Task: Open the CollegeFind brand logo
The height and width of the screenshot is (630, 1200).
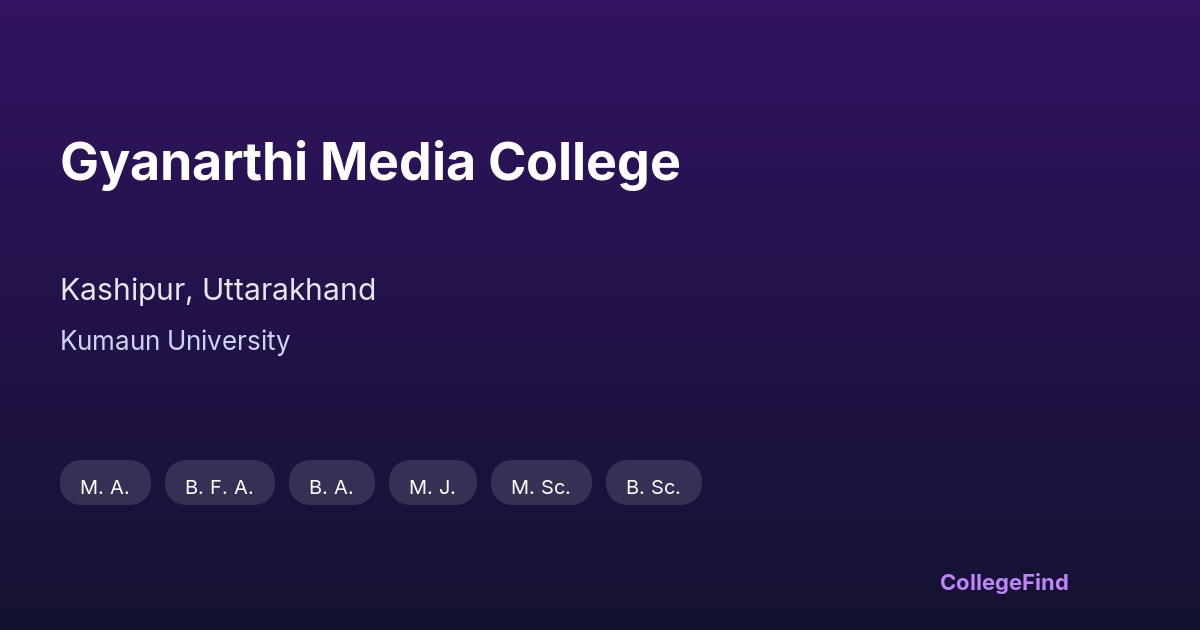Action: [1003, 582]
